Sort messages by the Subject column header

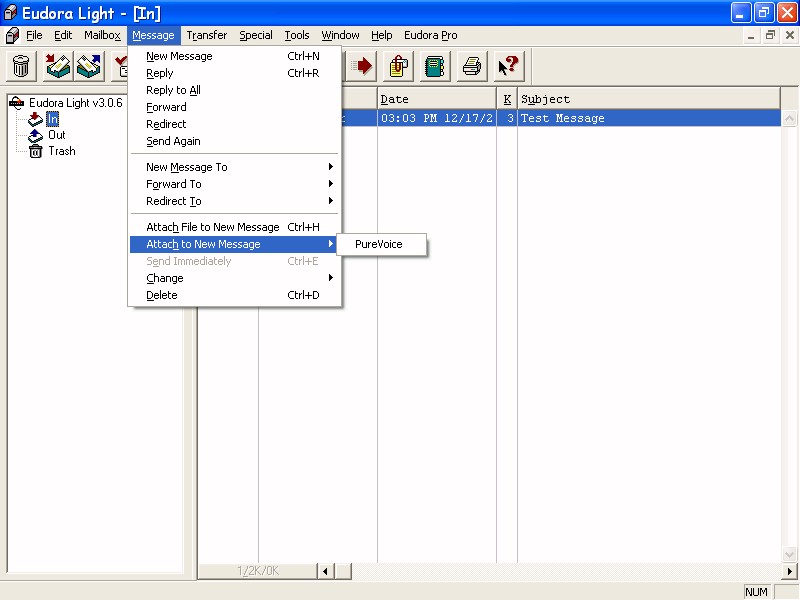click(x=649, y=99)
